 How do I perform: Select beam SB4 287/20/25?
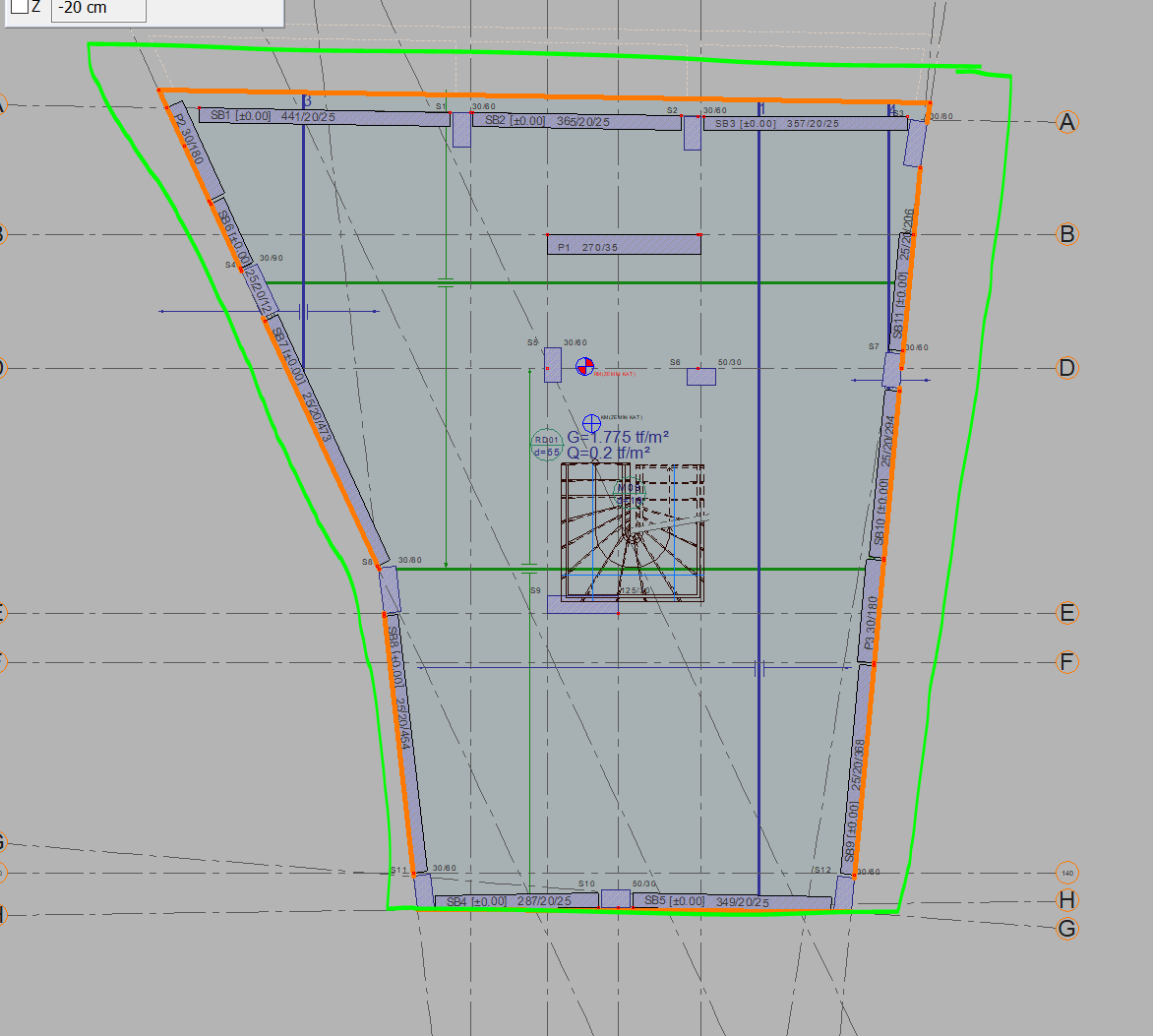click(516, 901)
